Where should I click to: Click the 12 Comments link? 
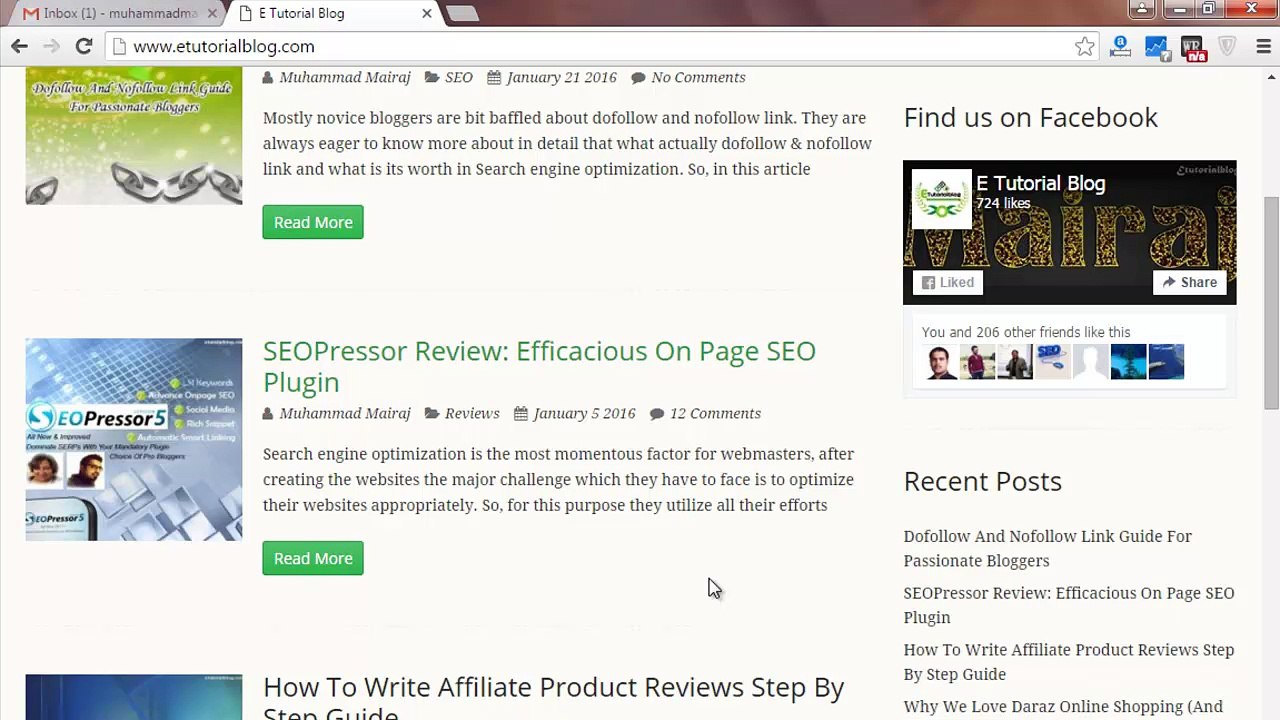point(715,413)
